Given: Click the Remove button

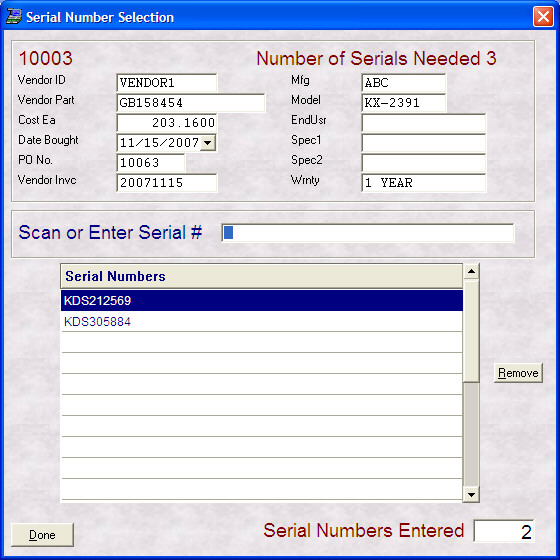Looking at the screenshot, I should [518, 373].
